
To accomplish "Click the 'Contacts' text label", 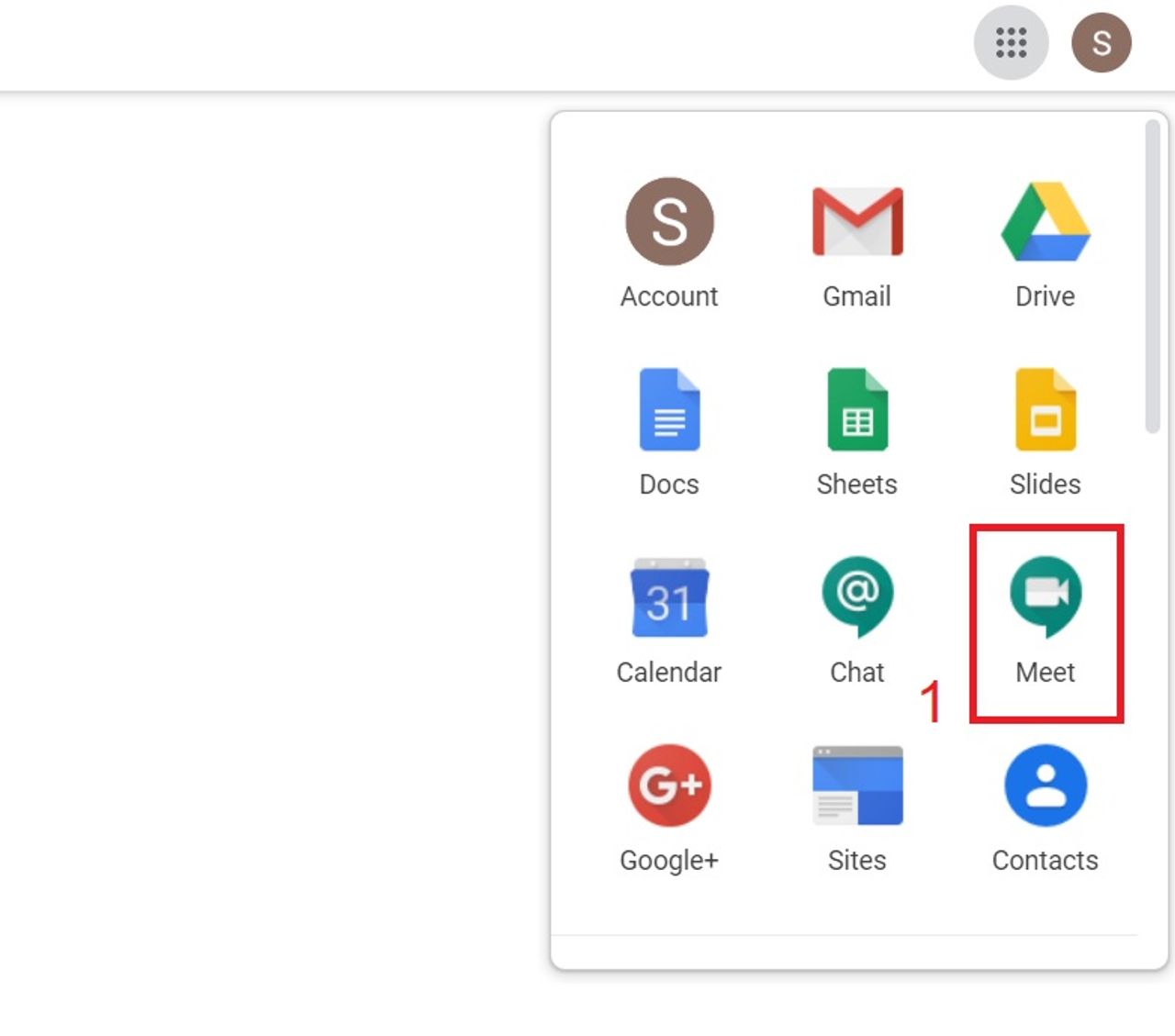I will [1046, 860].
